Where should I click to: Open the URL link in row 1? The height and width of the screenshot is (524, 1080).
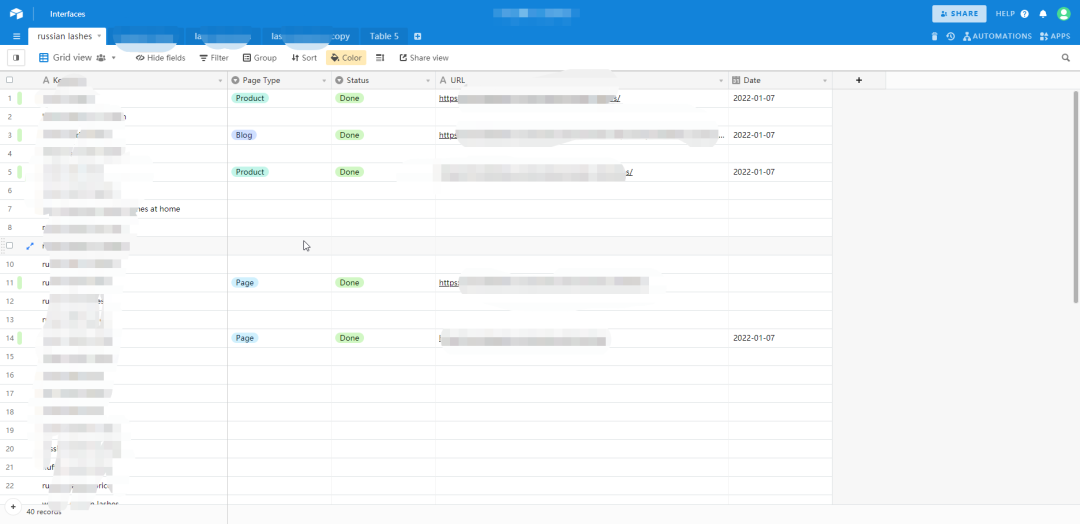pos(530,98)
